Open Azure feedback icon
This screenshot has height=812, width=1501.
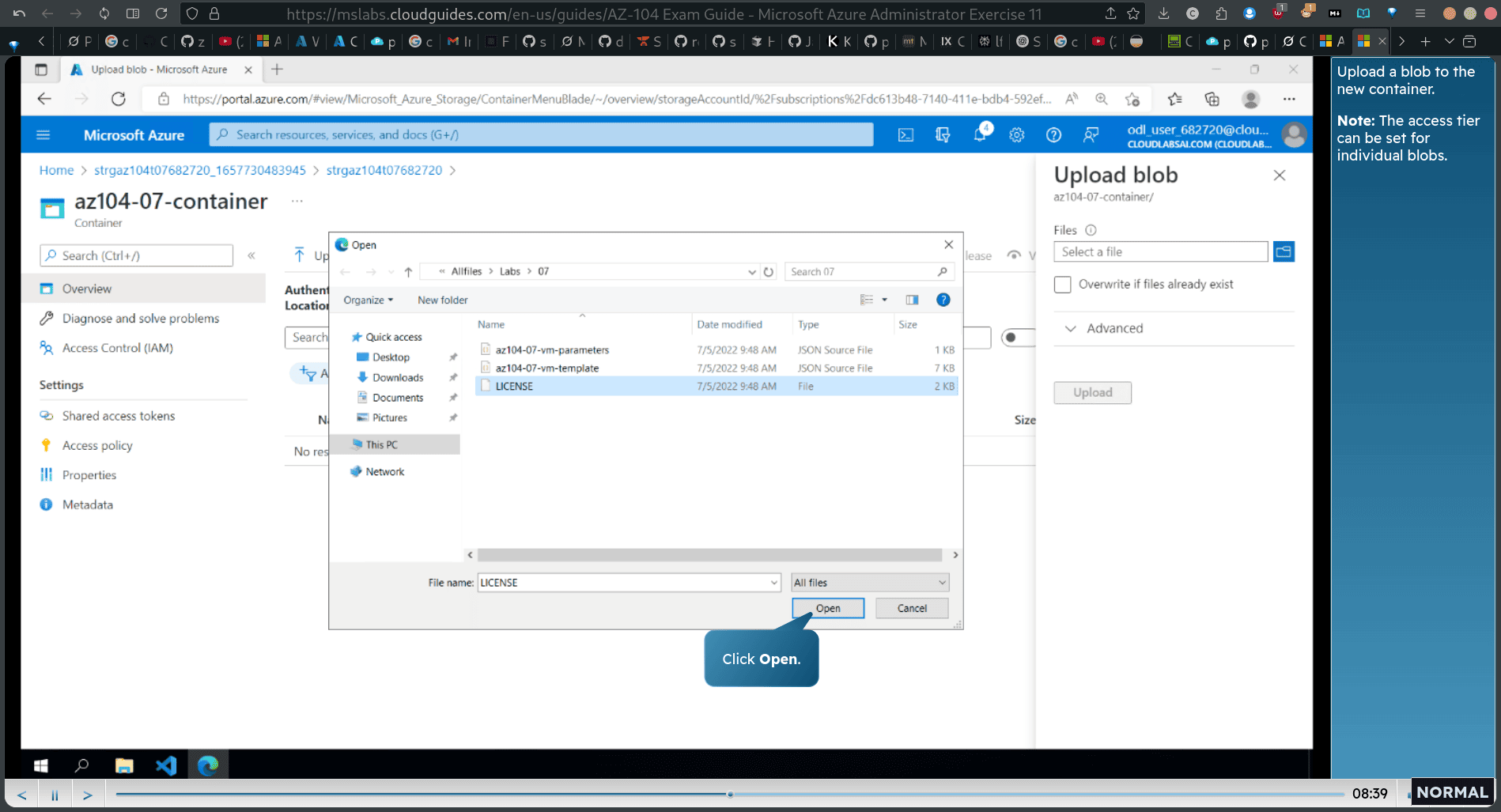click(1091, 135)
